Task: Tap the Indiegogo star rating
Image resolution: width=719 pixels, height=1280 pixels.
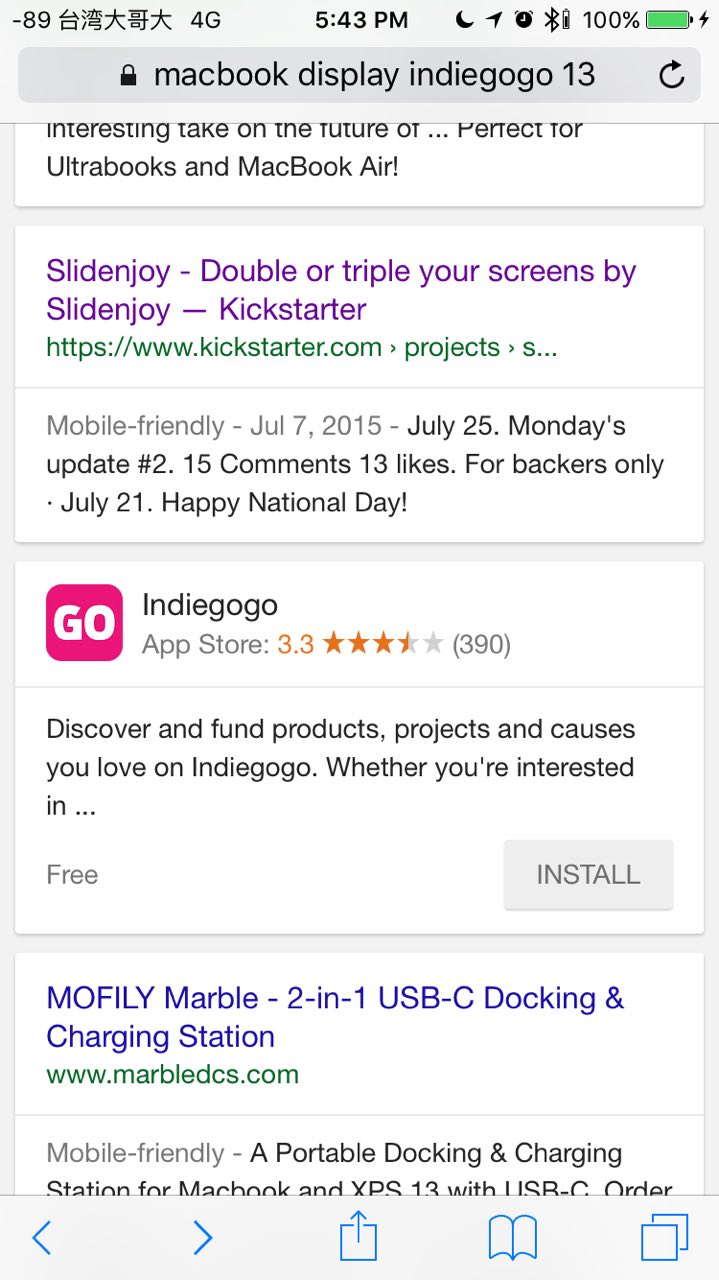Action: pyautogui.click(x=383, y=644)
